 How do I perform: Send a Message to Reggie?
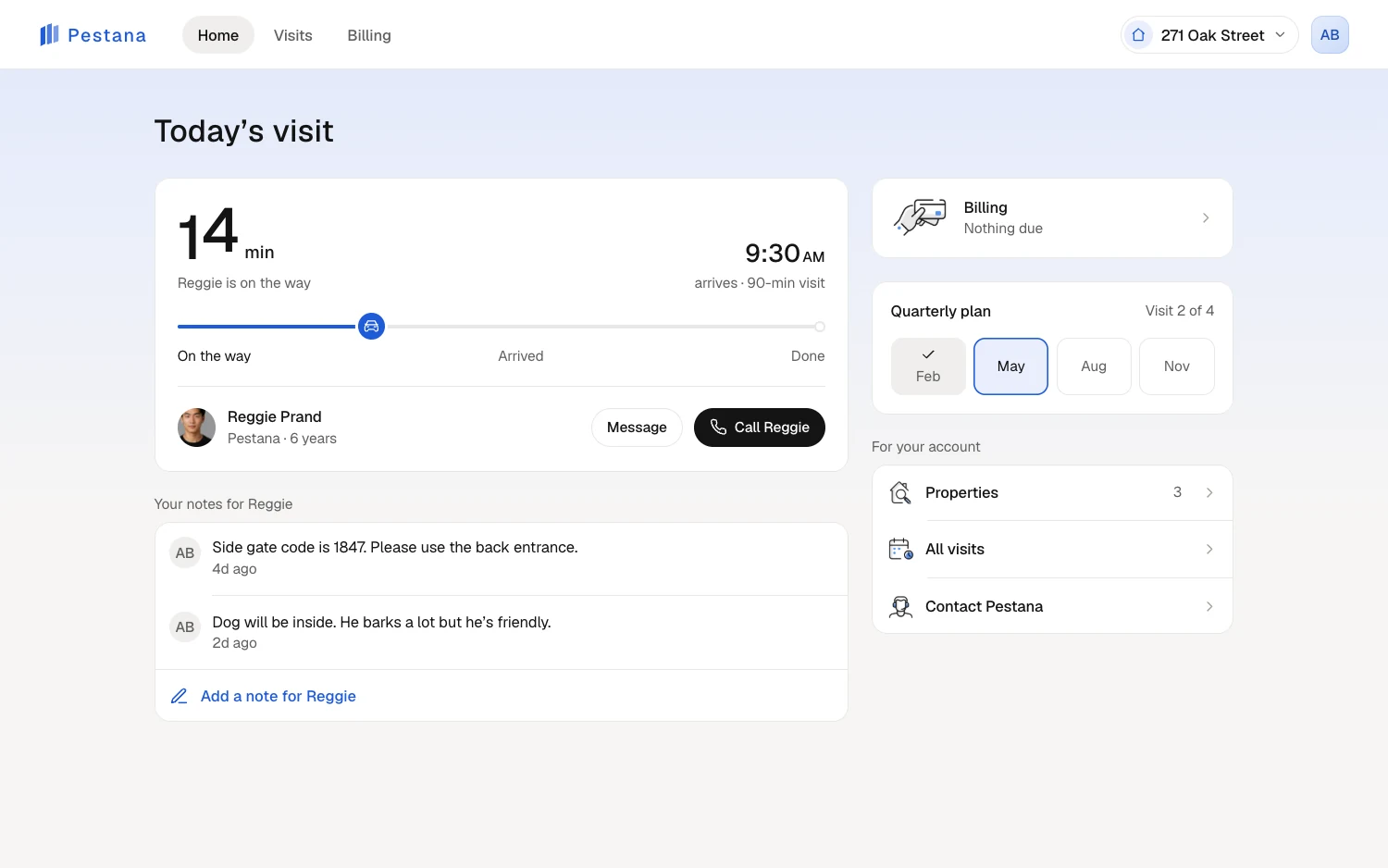(637, 428)
